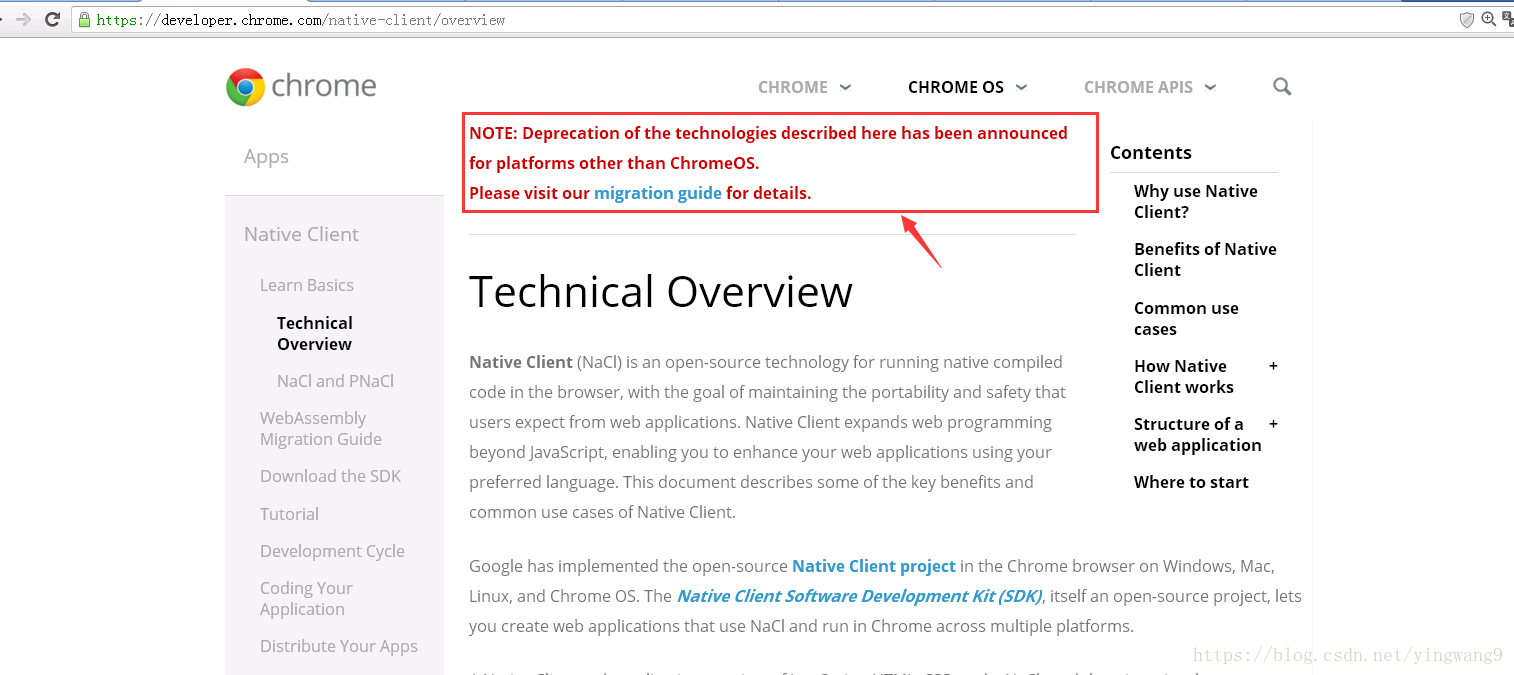
Task: Click the forward navigation arrow
Action: click(23, 19)
